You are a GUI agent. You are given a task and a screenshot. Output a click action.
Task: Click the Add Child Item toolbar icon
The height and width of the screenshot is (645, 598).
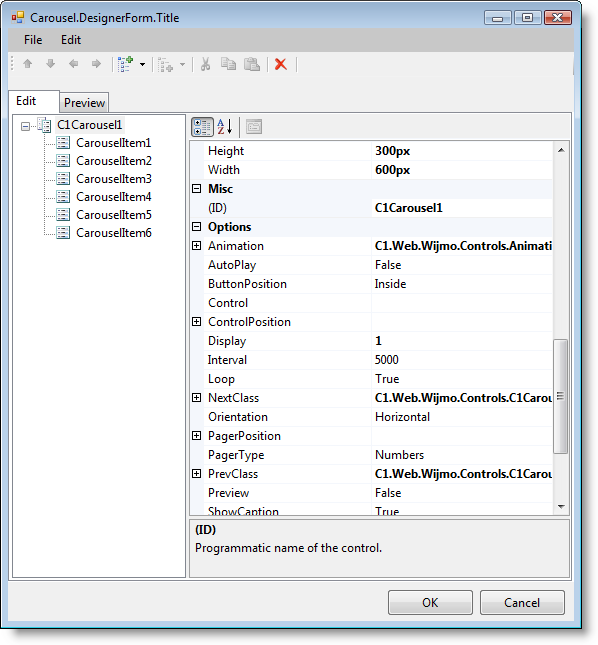tap(125, 65)
